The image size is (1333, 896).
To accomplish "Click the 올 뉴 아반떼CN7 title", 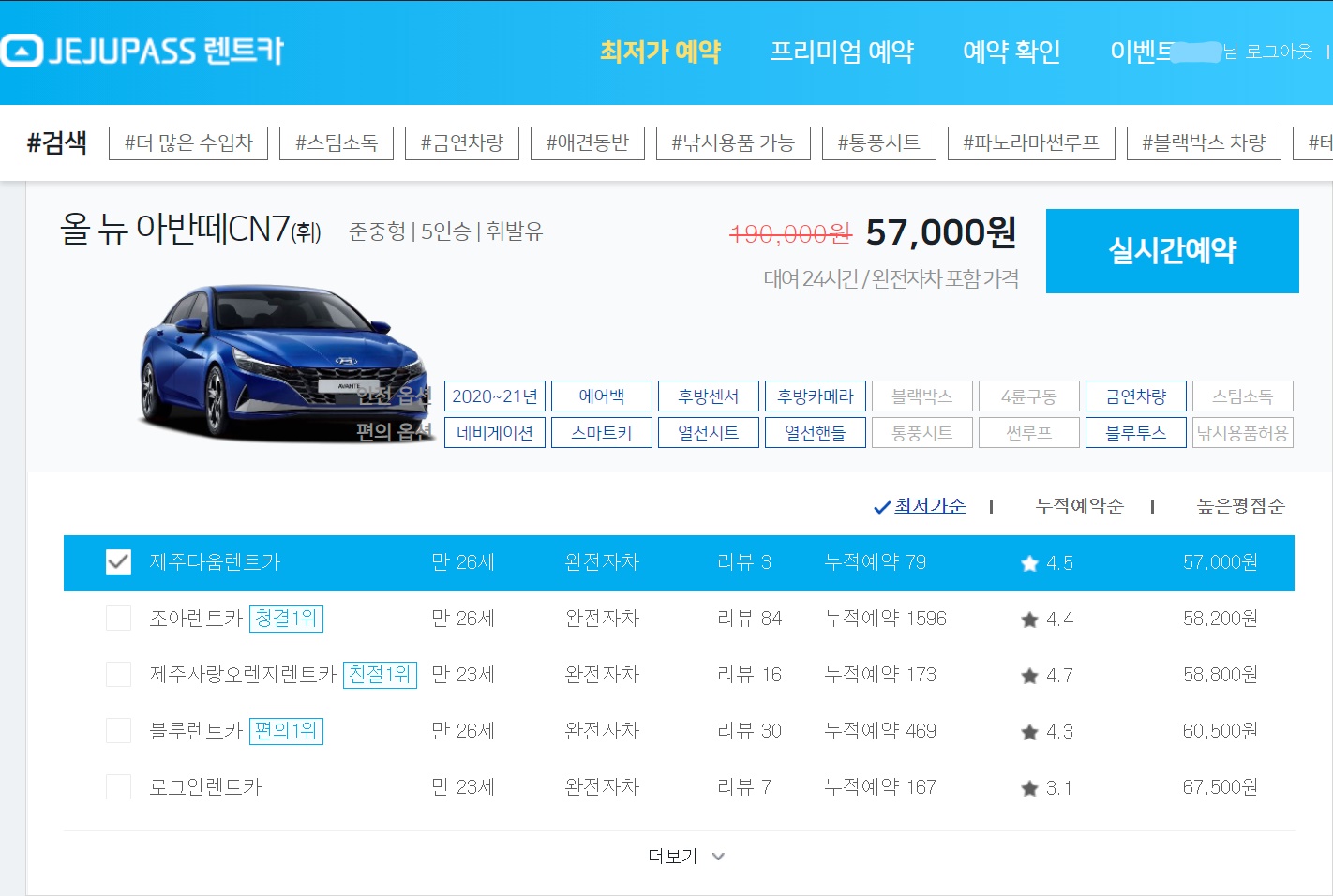I will pos(190,229).
